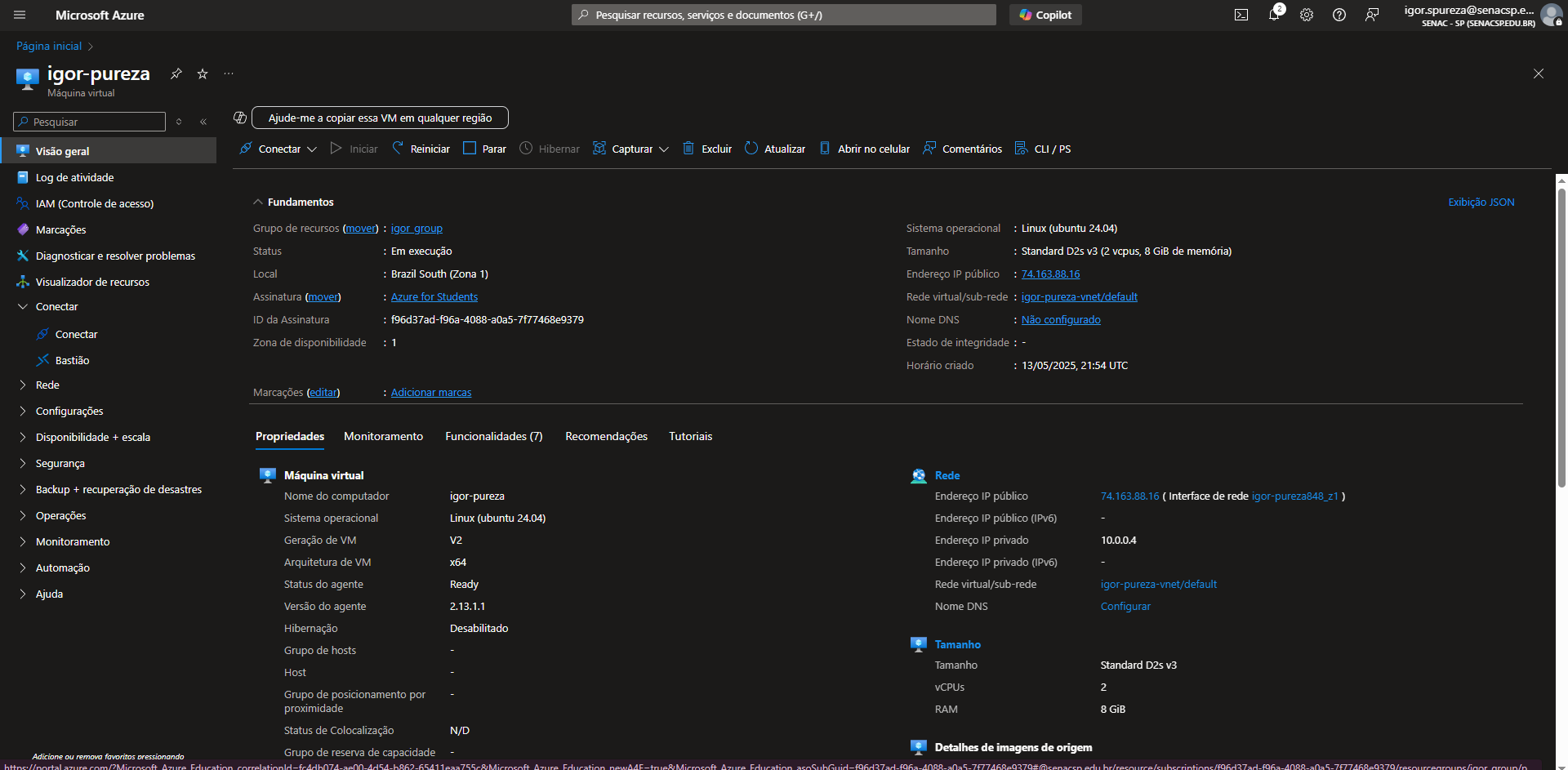Image resolution: width=1568 pixels, height=770 pixels.
Task: Click the Copilot icon beside suggestion
Action: pos(240,118)
